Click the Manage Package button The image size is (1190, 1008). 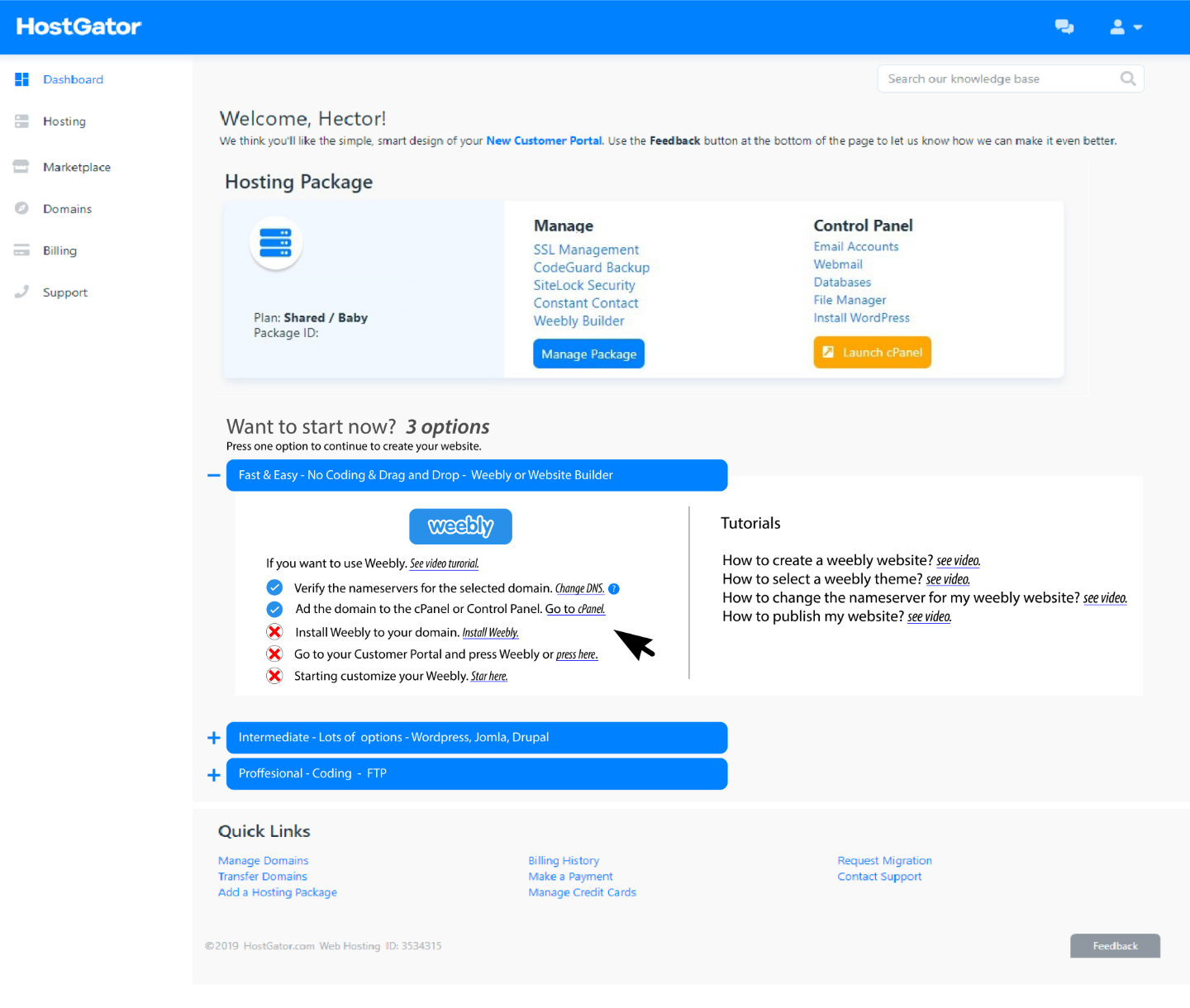pyautogui.click(x=589, y=354)
